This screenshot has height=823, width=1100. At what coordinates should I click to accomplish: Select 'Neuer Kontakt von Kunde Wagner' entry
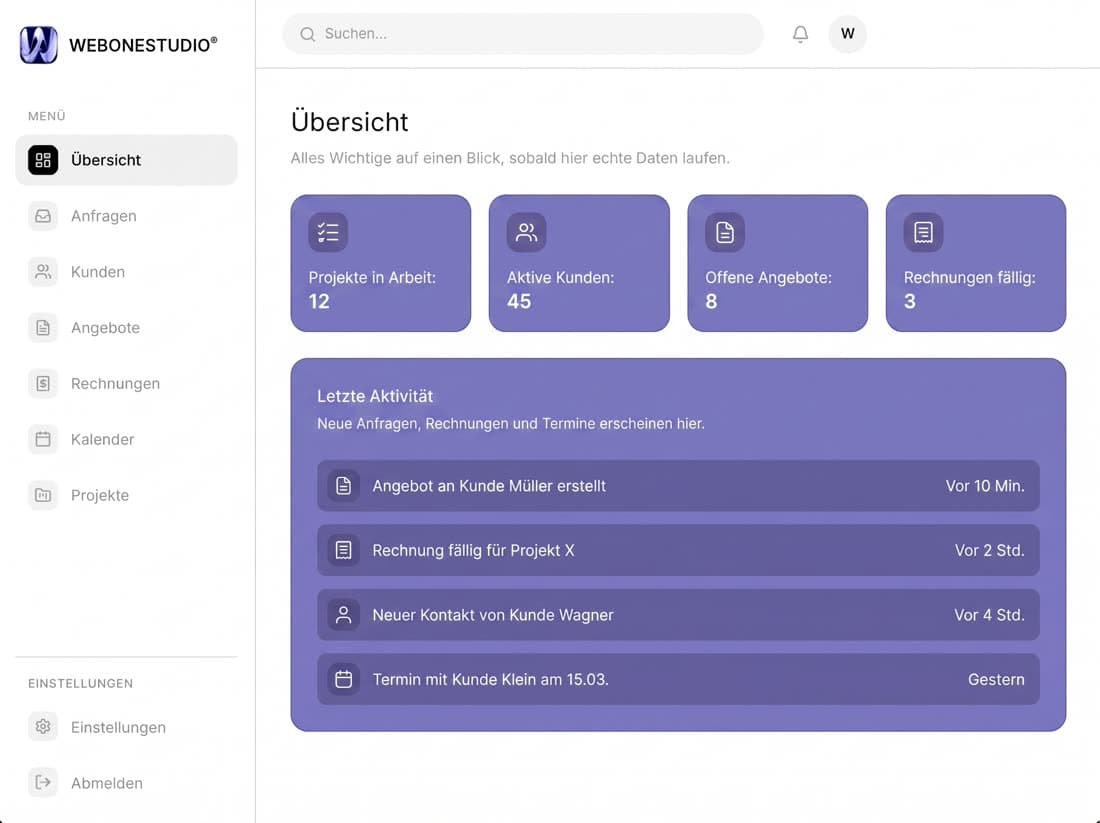pos(678,615)
